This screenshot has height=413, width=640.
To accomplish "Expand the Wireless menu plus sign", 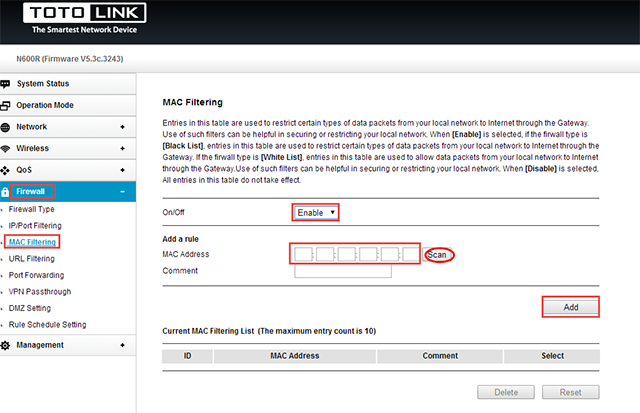I will [122, 149].
